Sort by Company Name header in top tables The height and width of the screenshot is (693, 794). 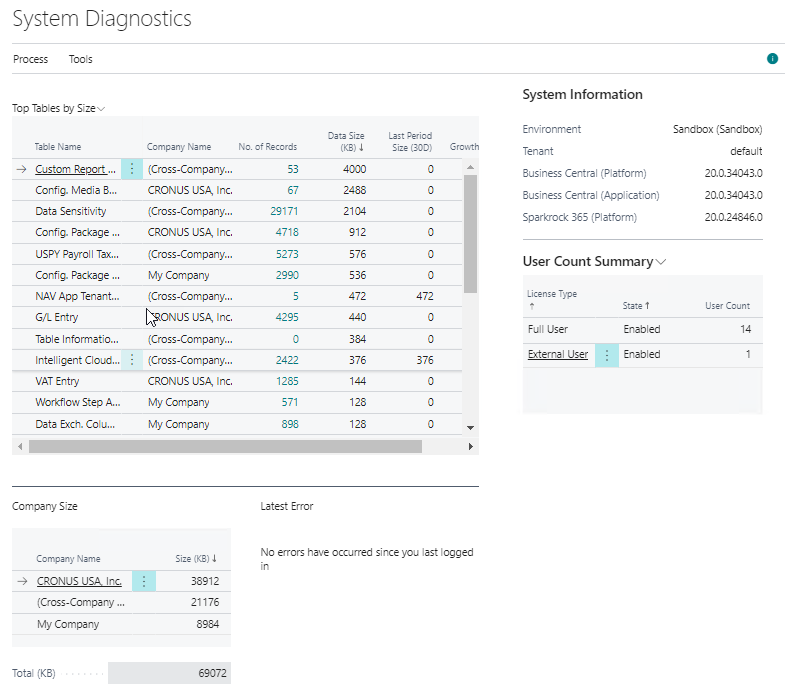coord(179,147)
